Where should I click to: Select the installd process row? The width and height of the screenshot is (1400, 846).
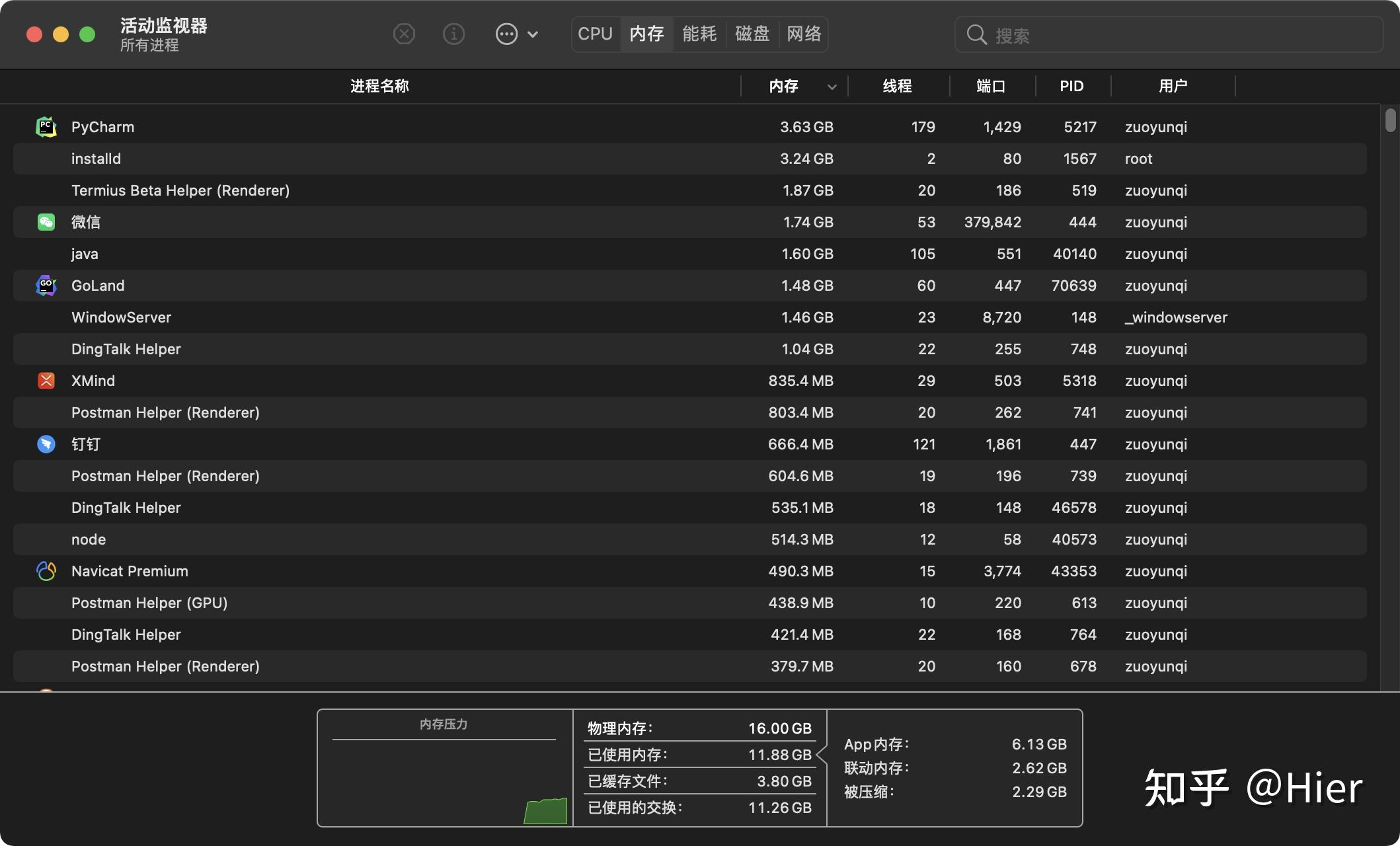(689, 159)
